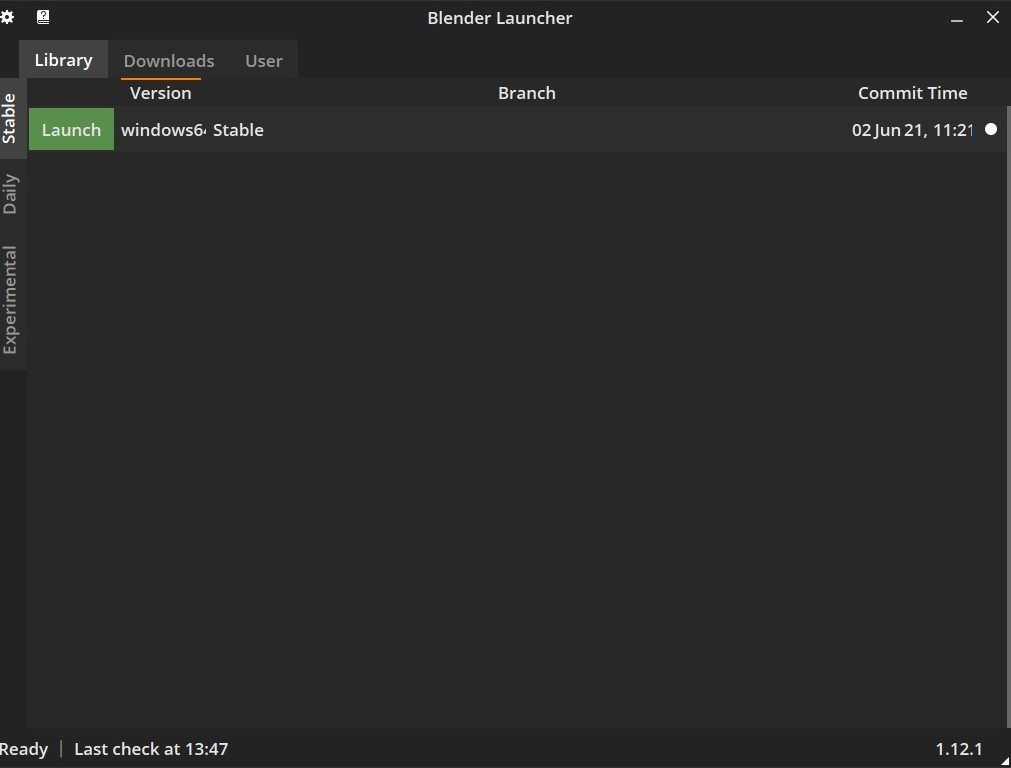The image size is (1011, 768).
Task: Switch to the Library tab
Action: (x=63, y=60)
